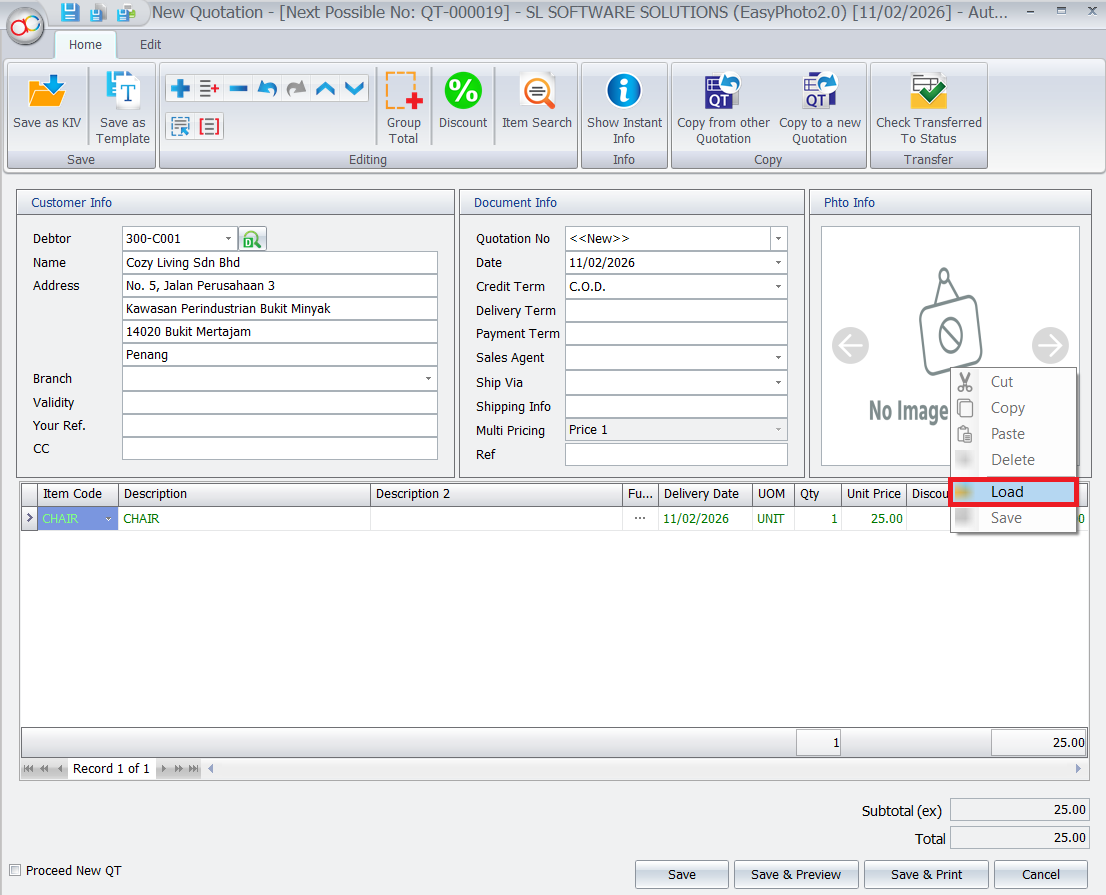Switch to the Edit ribbon tab
Image resolution: width=1106 pixels, height=895 pixels.
150,45
